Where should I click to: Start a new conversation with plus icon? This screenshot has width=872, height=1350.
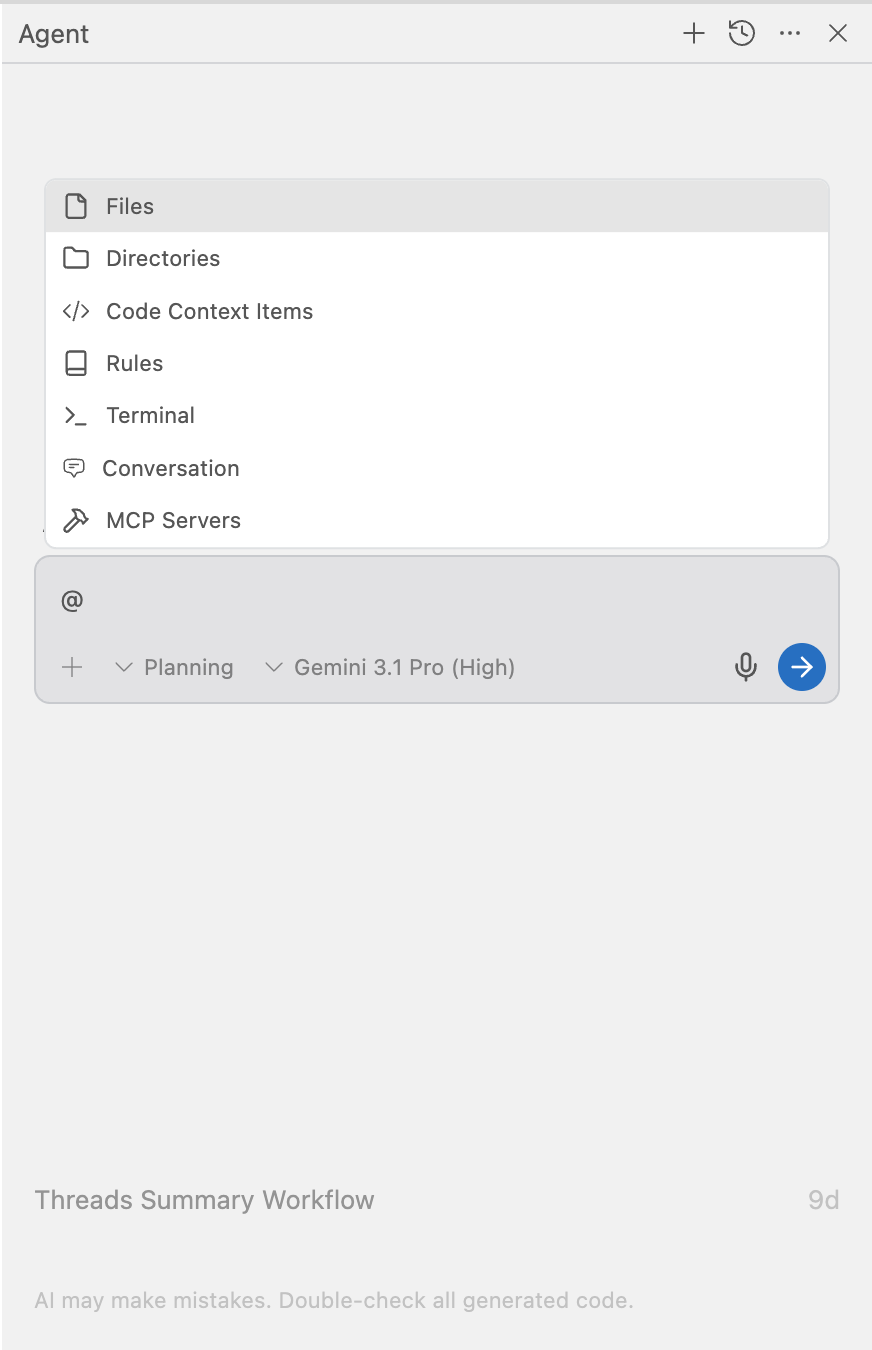click(x=693, y=34)
